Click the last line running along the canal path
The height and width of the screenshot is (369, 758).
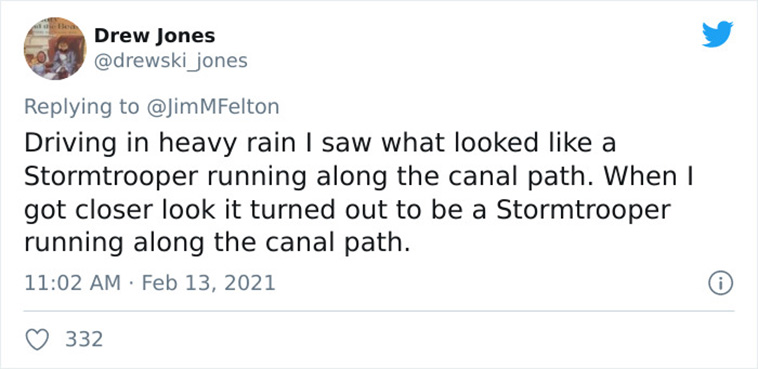[217, 244]
